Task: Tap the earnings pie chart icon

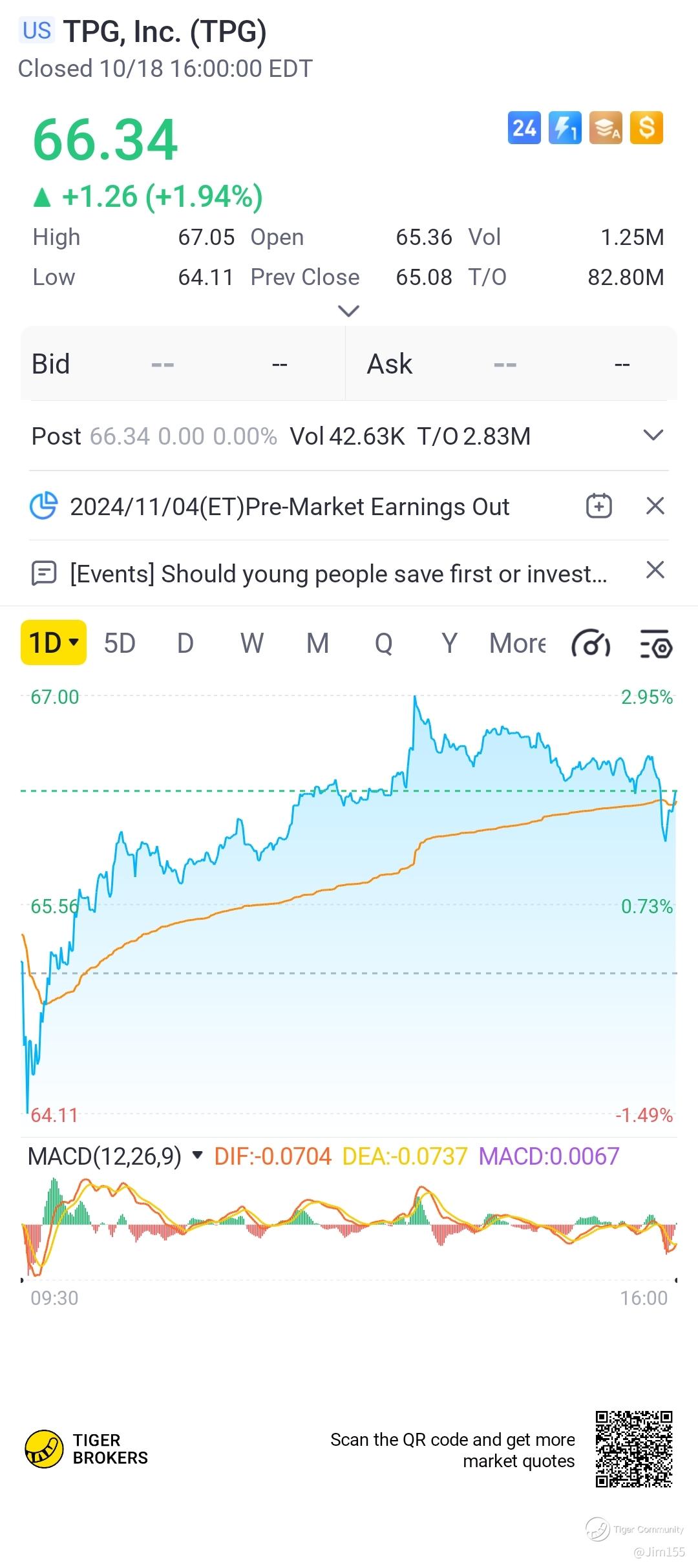Action: point(44,506)
